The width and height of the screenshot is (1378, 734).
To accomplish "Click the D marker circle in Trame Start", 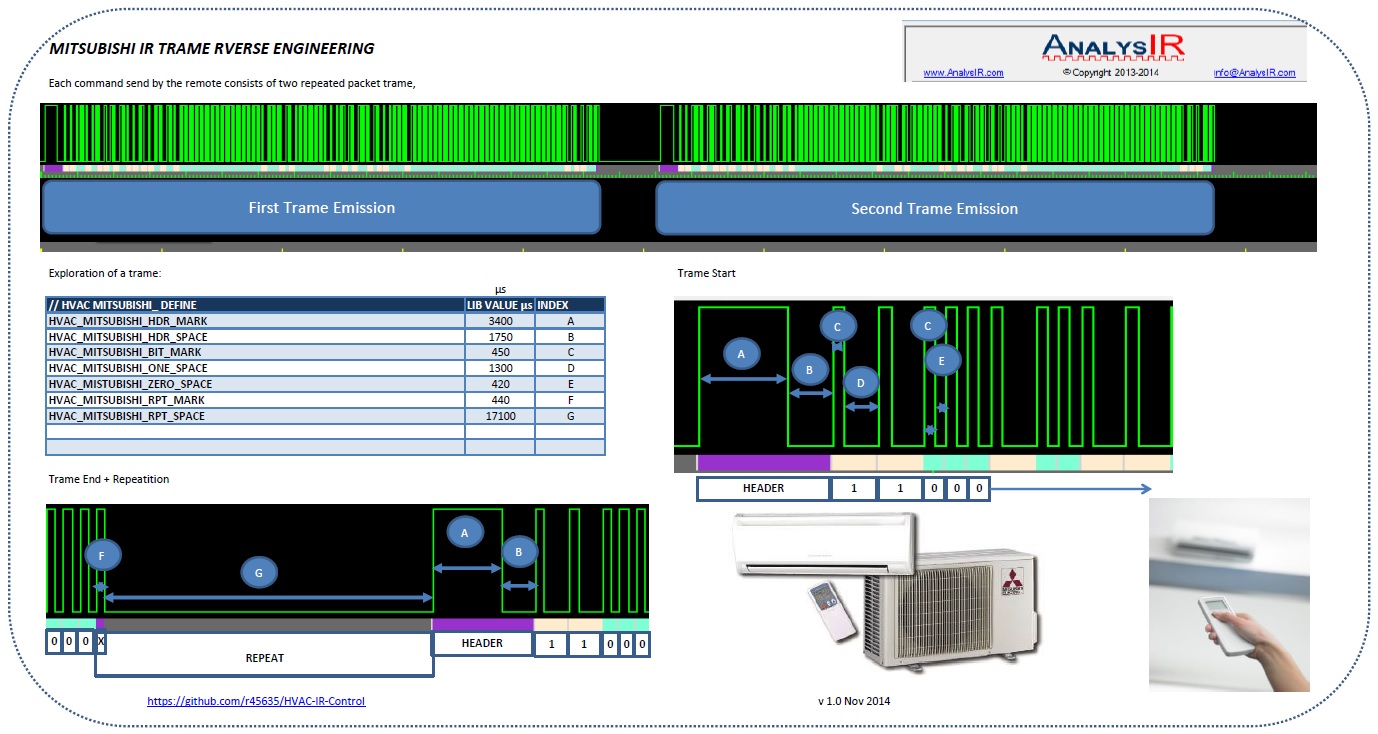I will 861,381.
